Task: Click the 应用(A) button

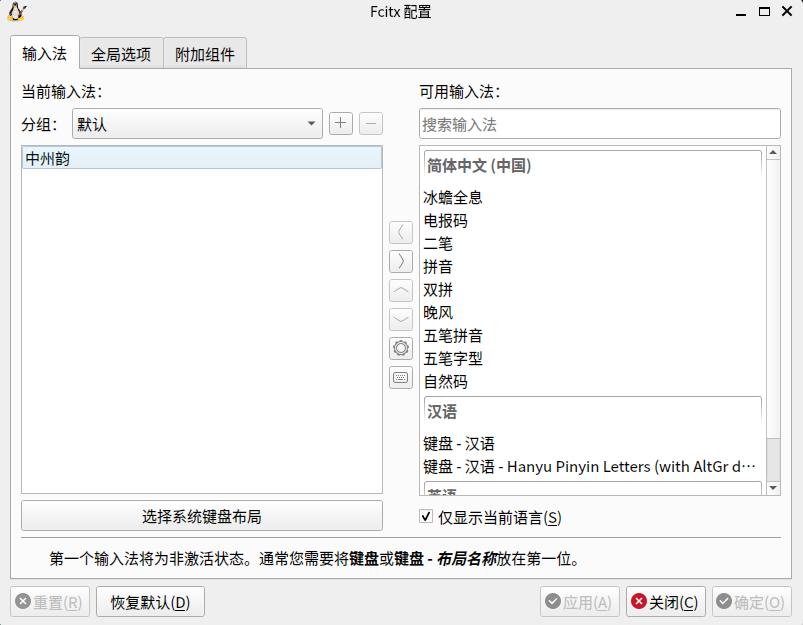Action: pyautogui.click(x=580, y=602)
